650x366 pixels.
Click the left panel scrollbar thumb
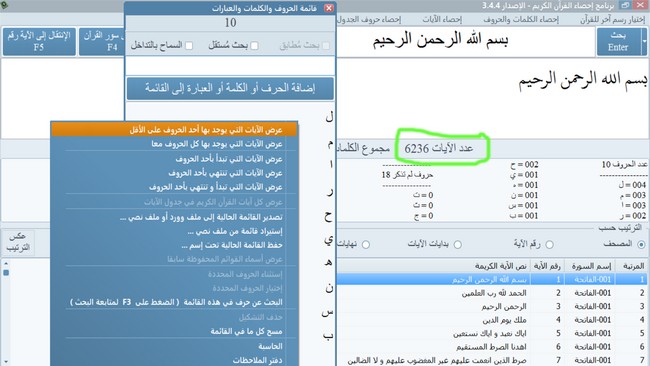pos(6,273)
